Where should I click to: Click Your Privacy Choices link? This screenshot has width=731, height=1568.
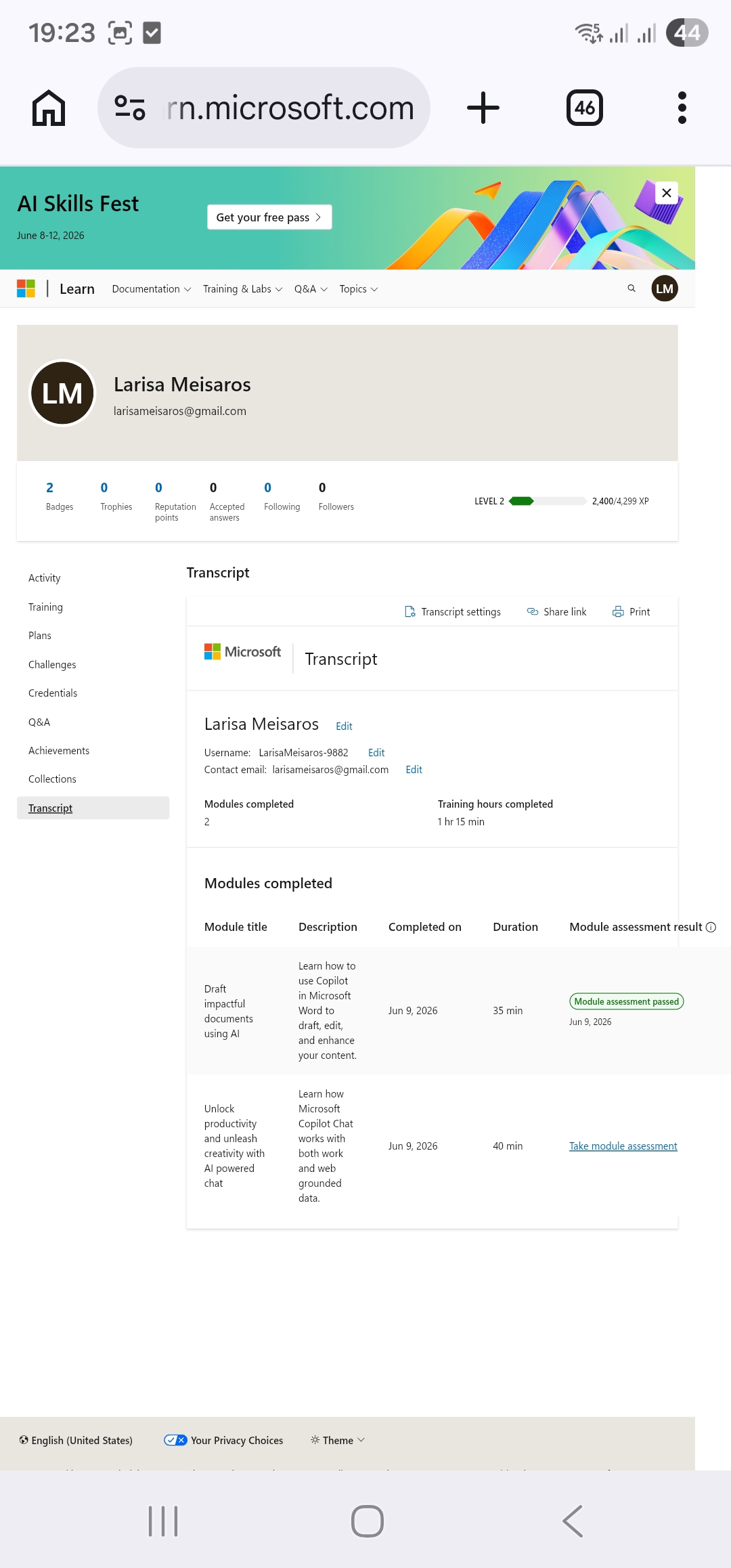tap(237, 1440)
